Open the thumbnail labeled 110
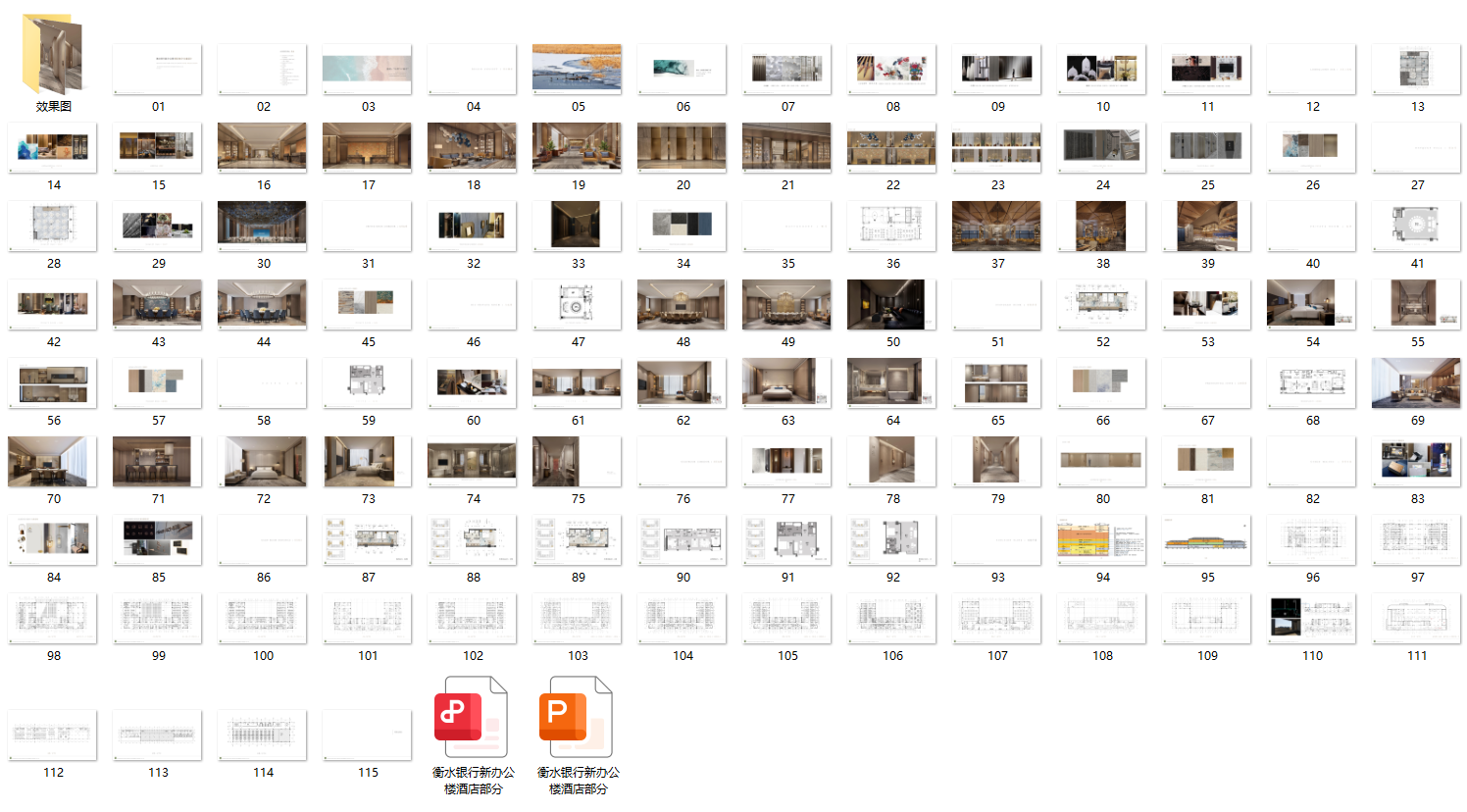1467x812 pixels. pos(1311,618)
